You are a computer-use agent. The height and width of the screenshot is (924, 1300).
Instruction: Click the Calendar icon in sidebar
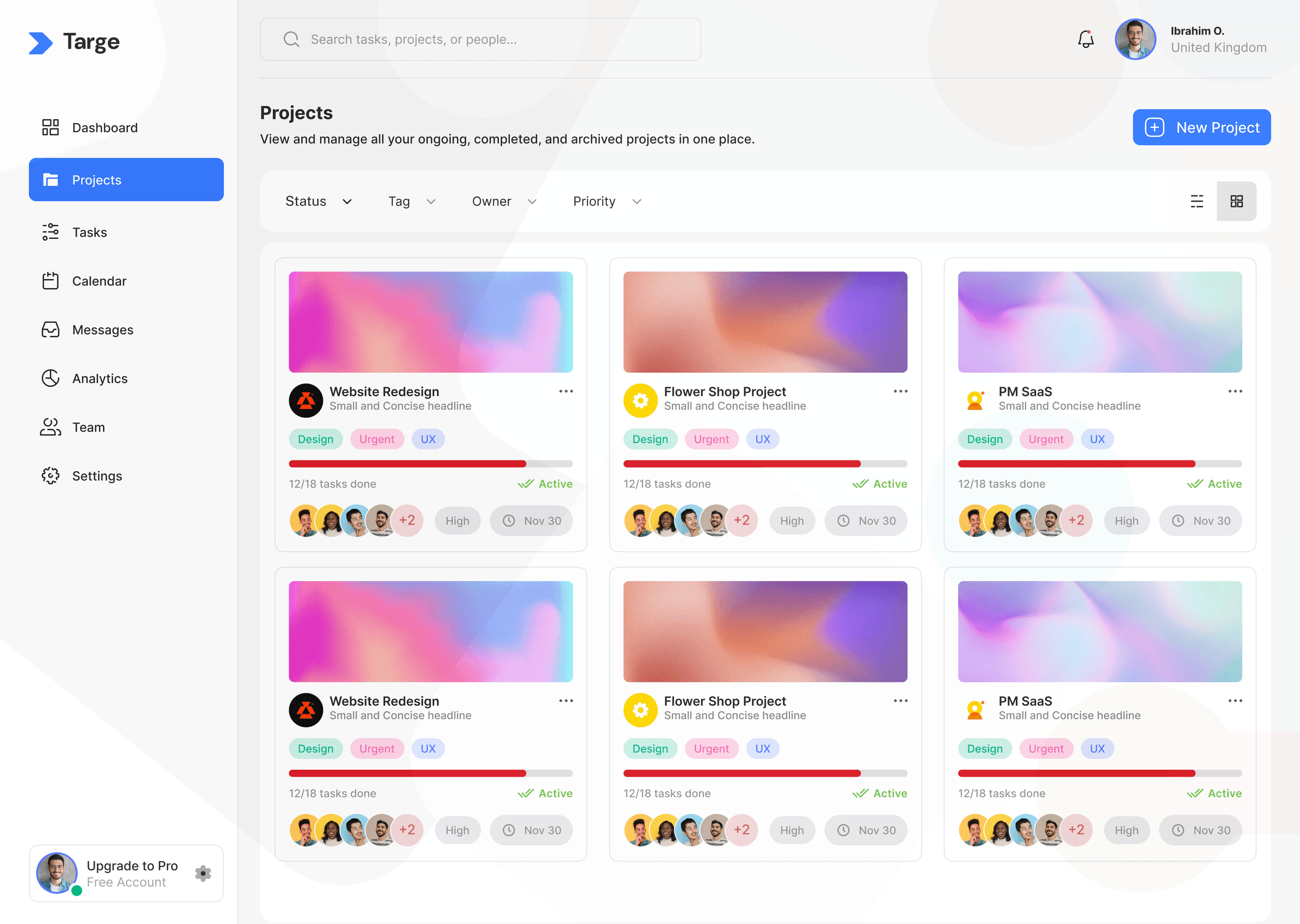[x=50, y=281]
